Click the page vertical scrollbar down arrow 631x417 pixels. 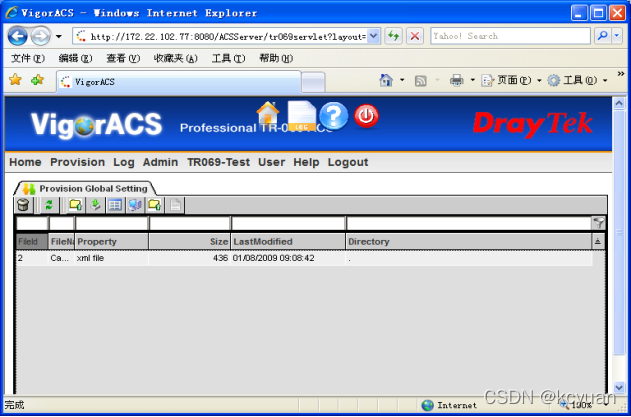point(619,387)
